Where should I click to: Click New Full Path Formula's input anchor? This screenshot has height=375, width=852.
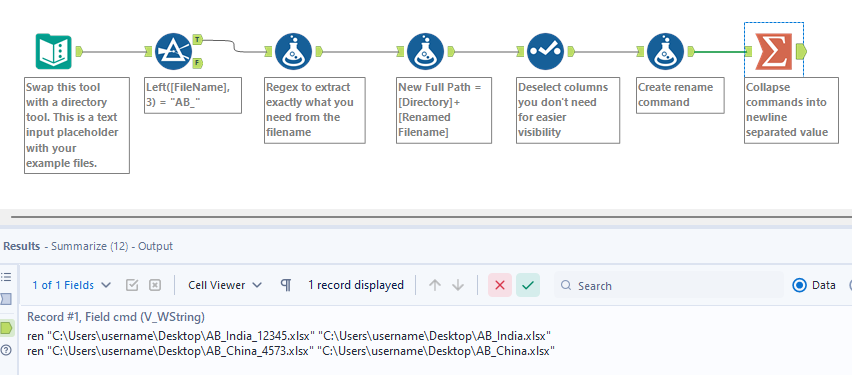pyautogui.click(x=400, y=52)
